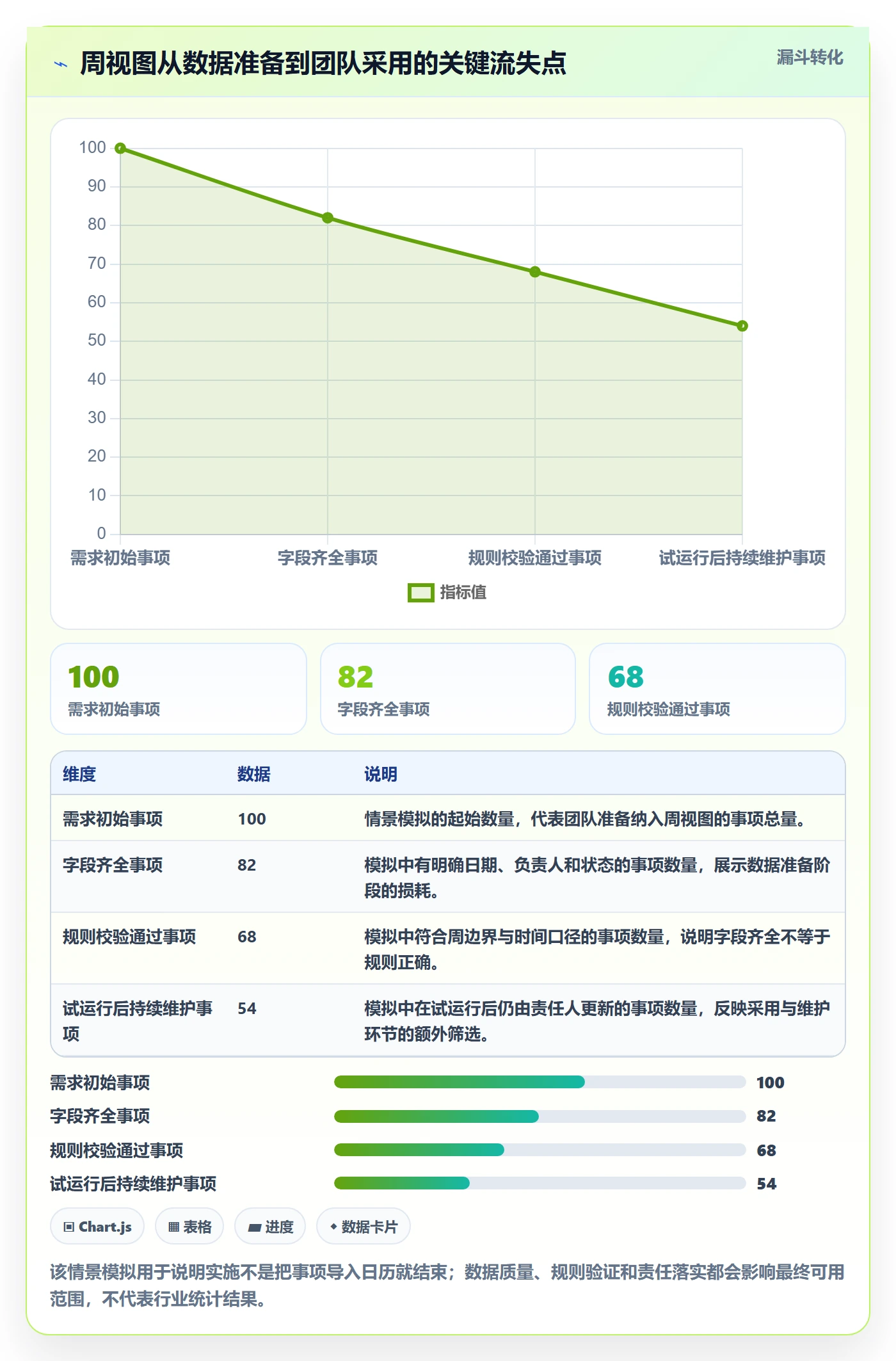Viewport: 896px width, 1361px height.
Task: Click the 进度 chip
Action: 270,1227
